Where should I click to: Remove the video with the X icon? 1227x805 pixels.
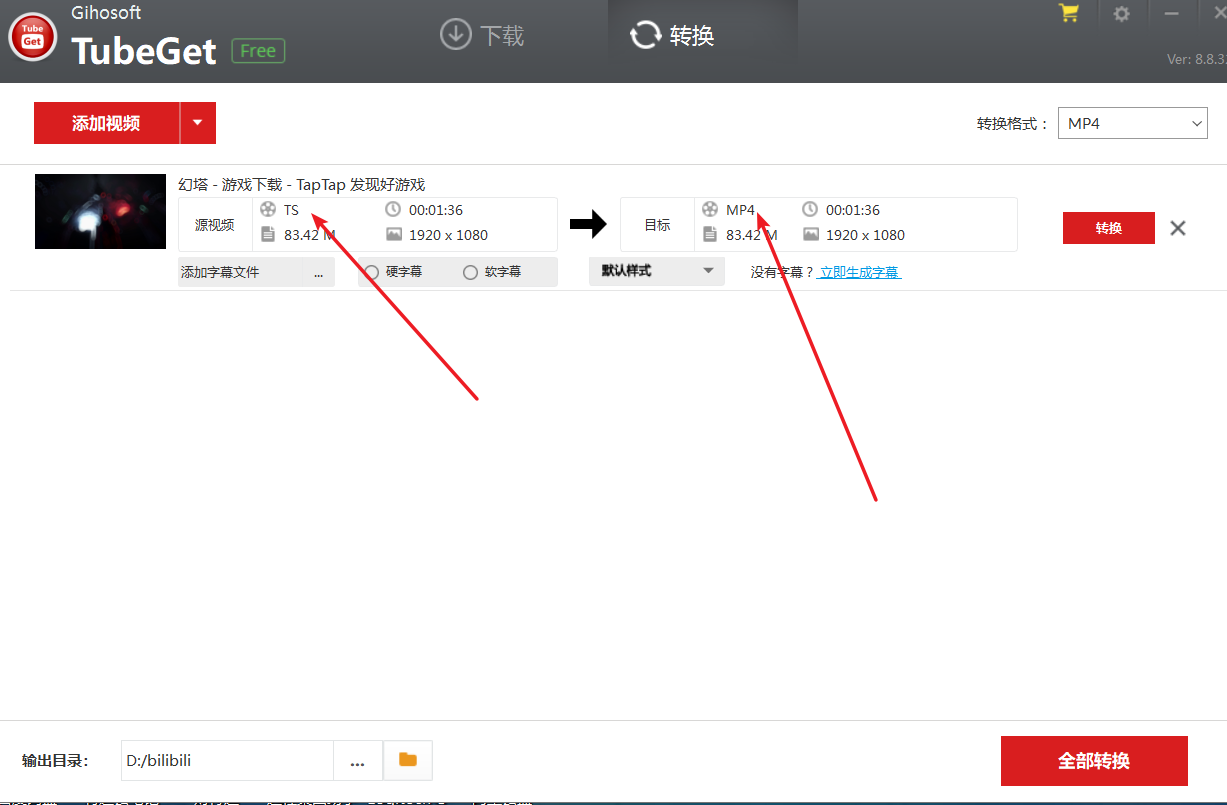[x=1178, y=228]
